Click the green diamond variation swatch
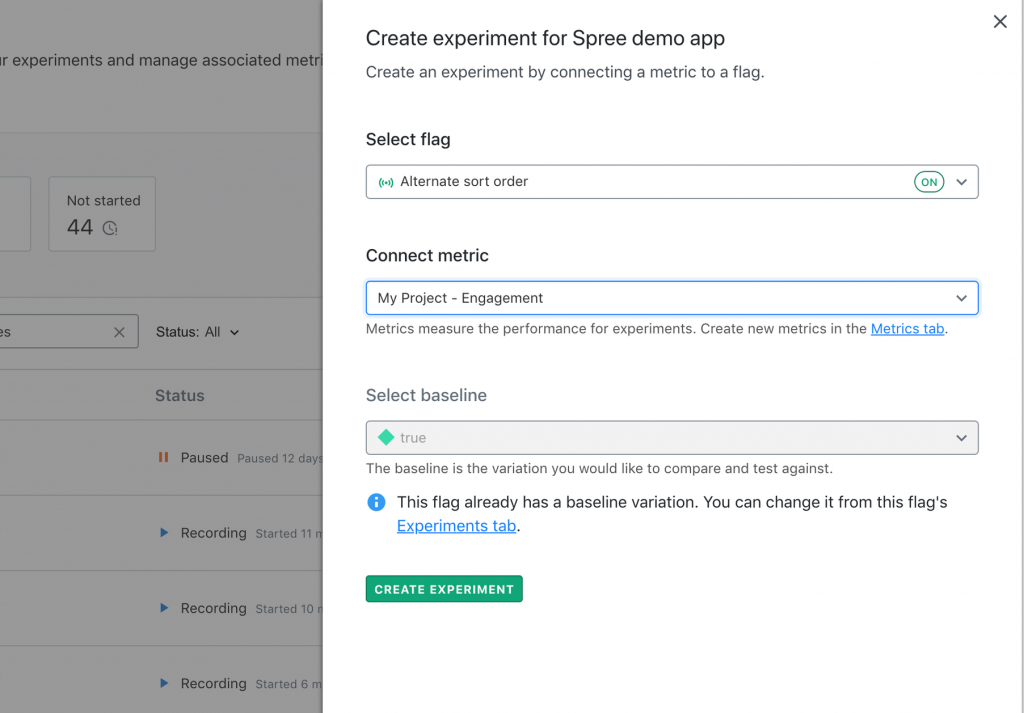1024x713 pixels. pyautogui.click(x=386, y=438)
